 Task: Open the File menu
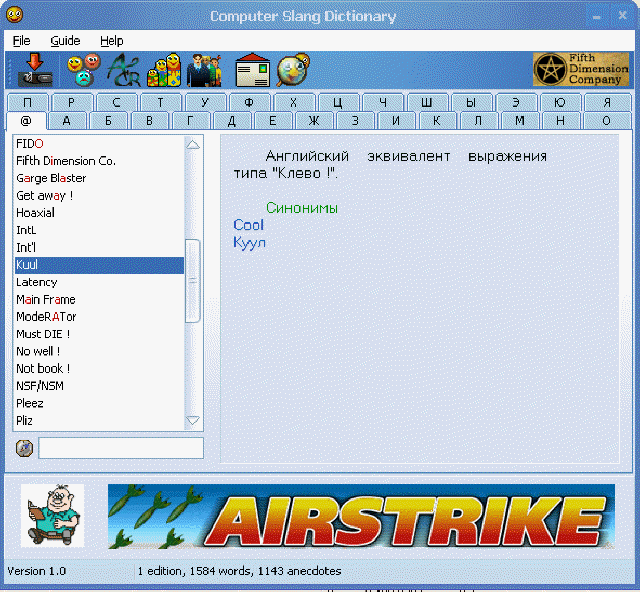[x=21, y=41]
